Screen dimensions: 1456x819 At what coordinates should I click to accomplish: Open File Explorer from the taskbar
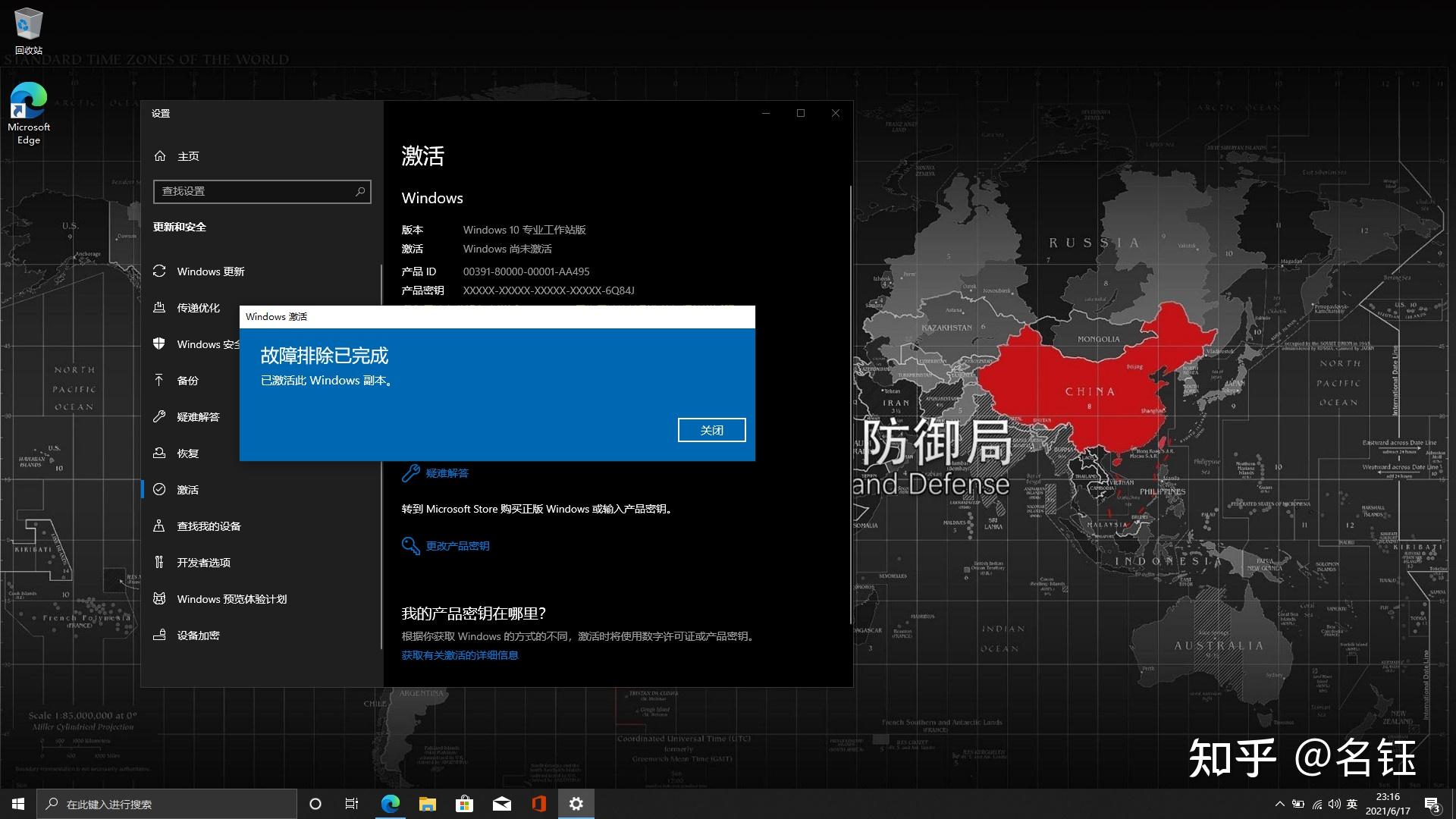tap(428, 804)
